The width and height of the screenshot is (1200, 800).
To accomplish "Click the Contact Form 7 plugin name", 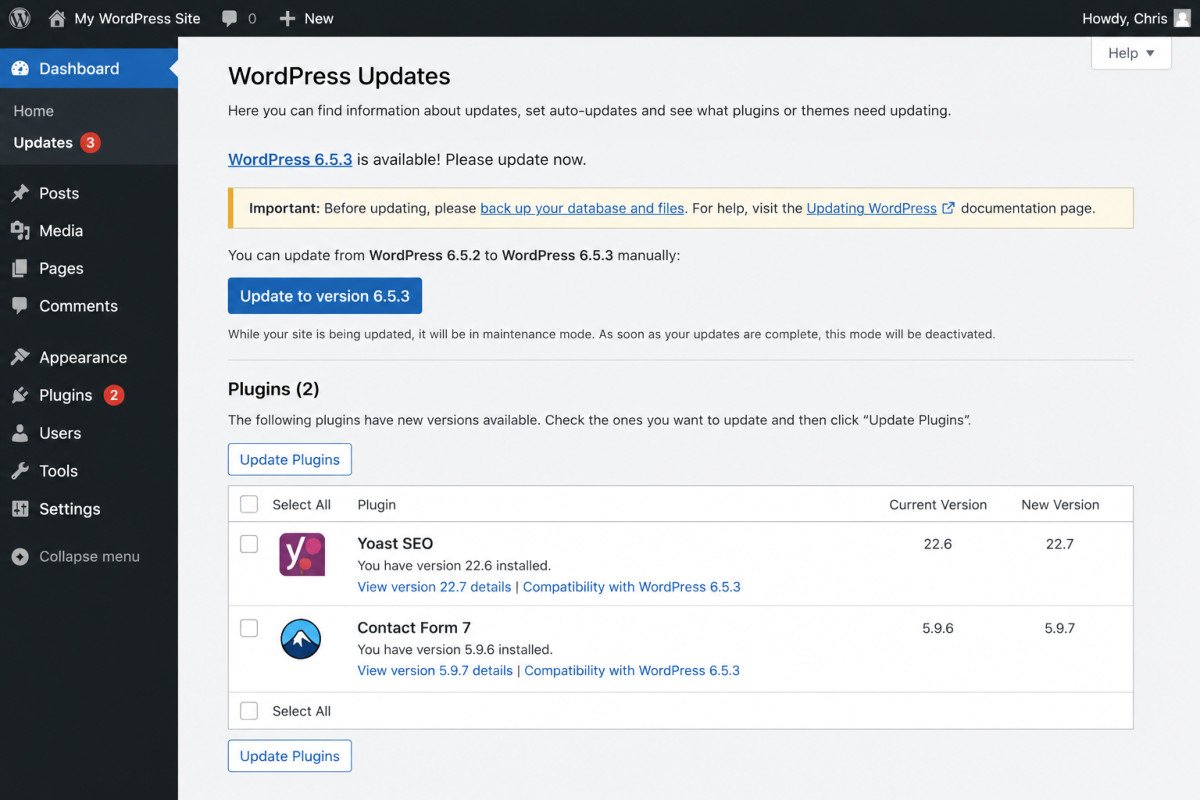I will (x=414, y=628).
